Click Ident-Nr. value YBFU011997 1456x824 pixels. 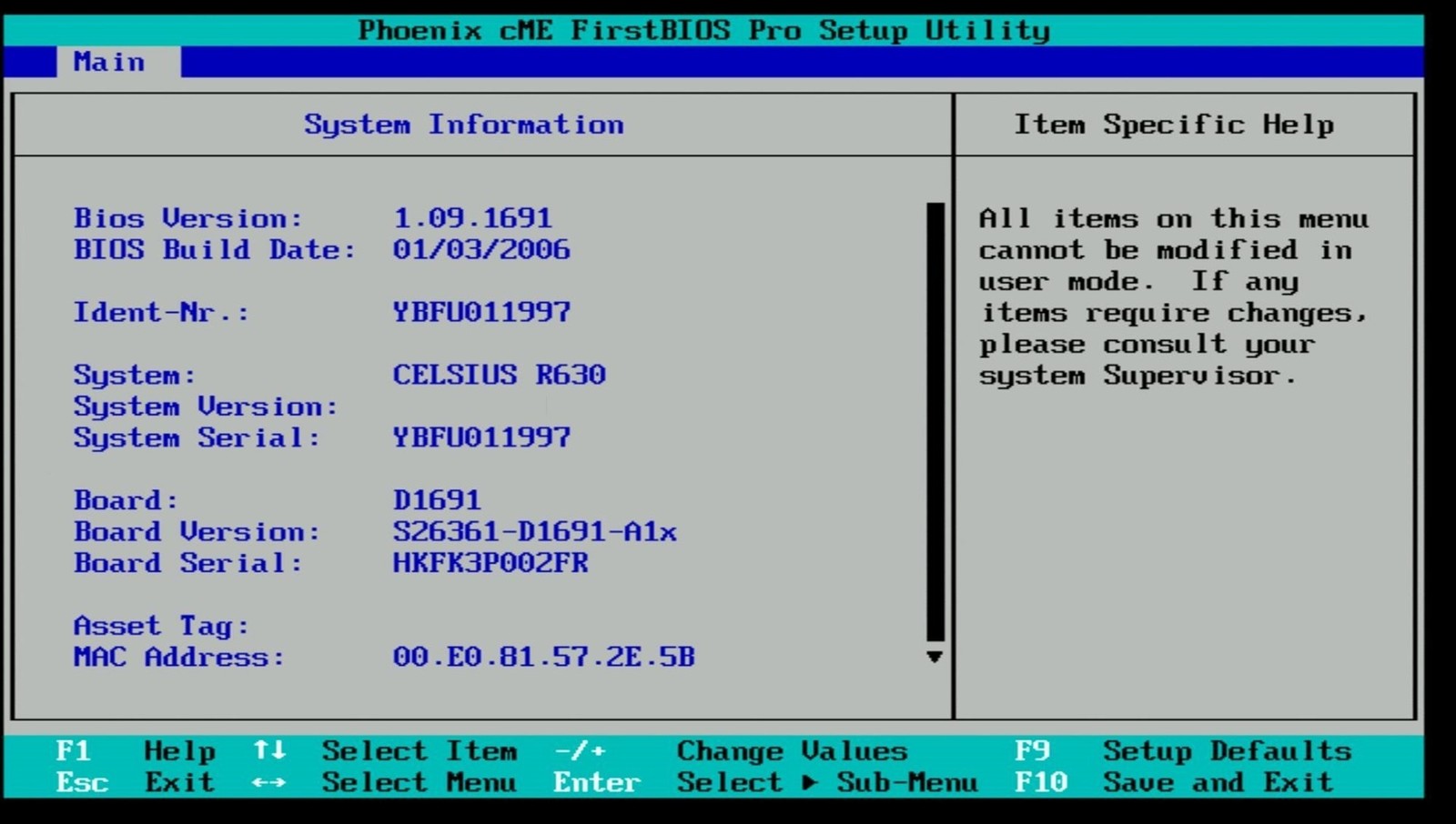481,312
